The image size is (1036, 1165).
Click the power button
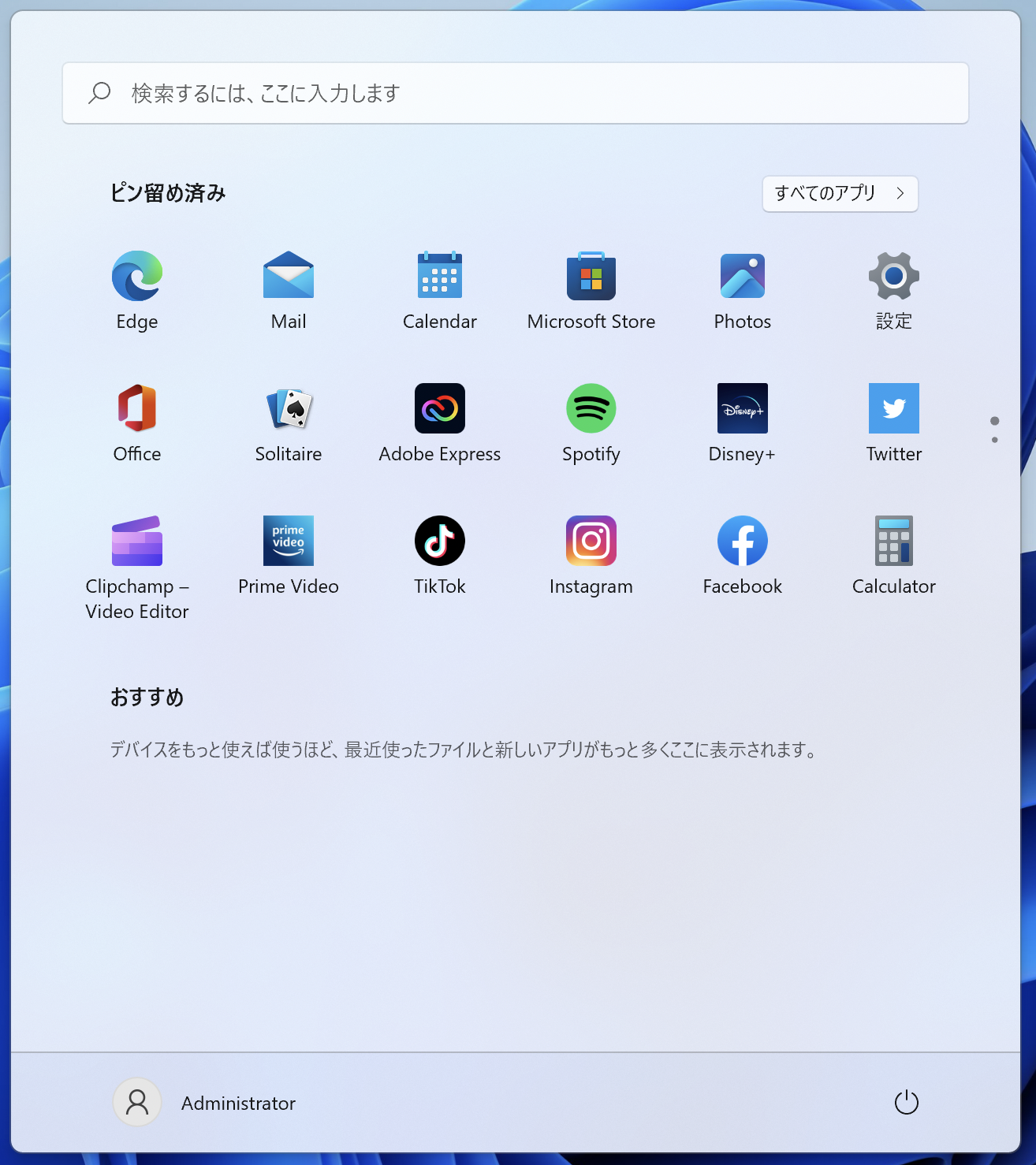[x=907, y=1102]
